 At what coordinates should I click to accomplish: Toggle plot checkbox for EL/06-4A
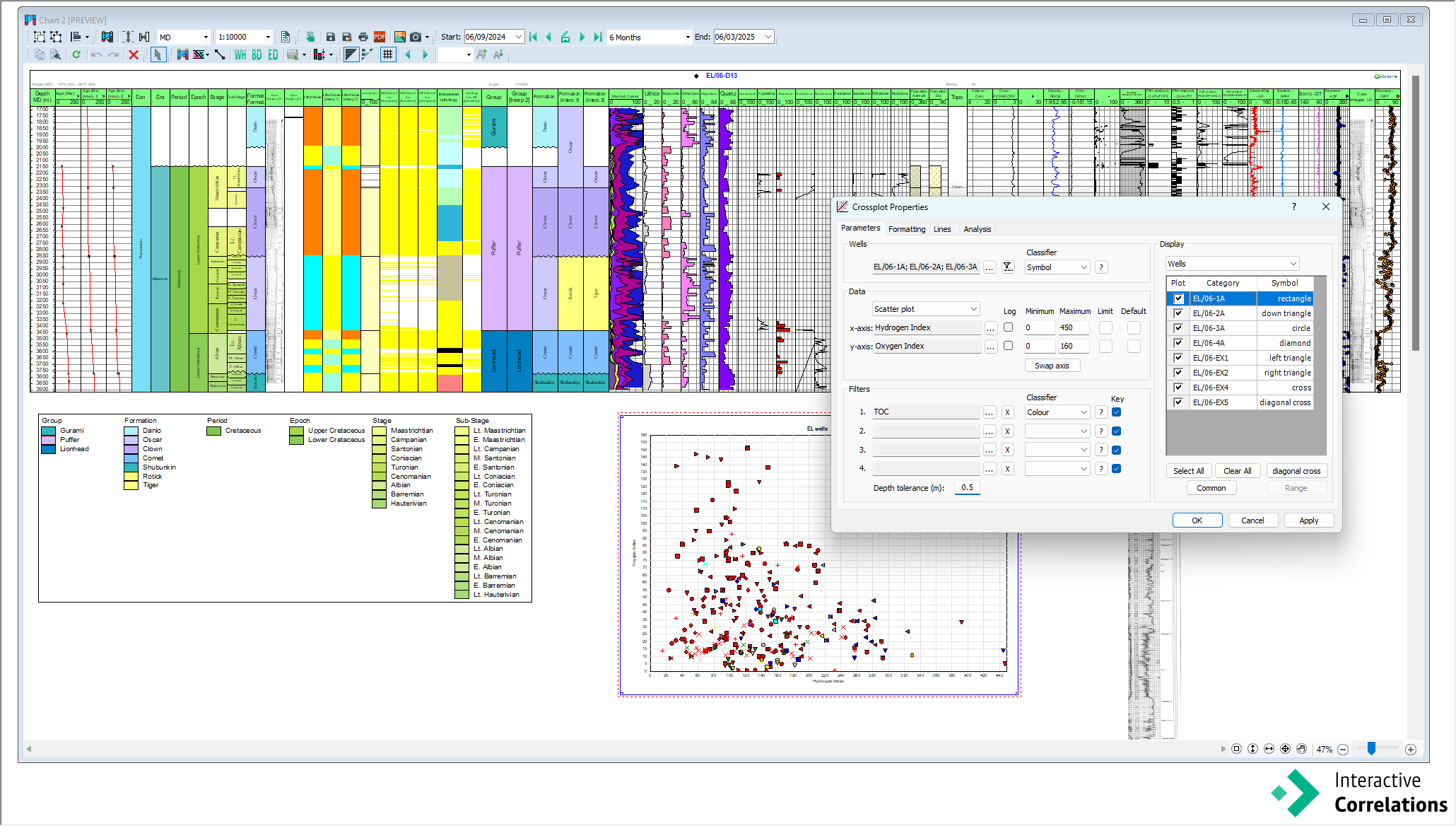(1178, 343)
